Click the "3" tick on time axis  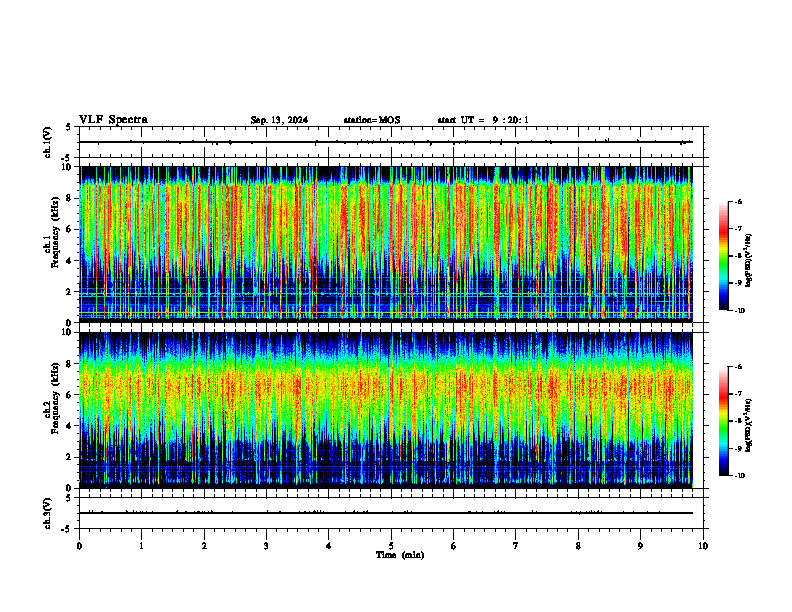point(266,546)
